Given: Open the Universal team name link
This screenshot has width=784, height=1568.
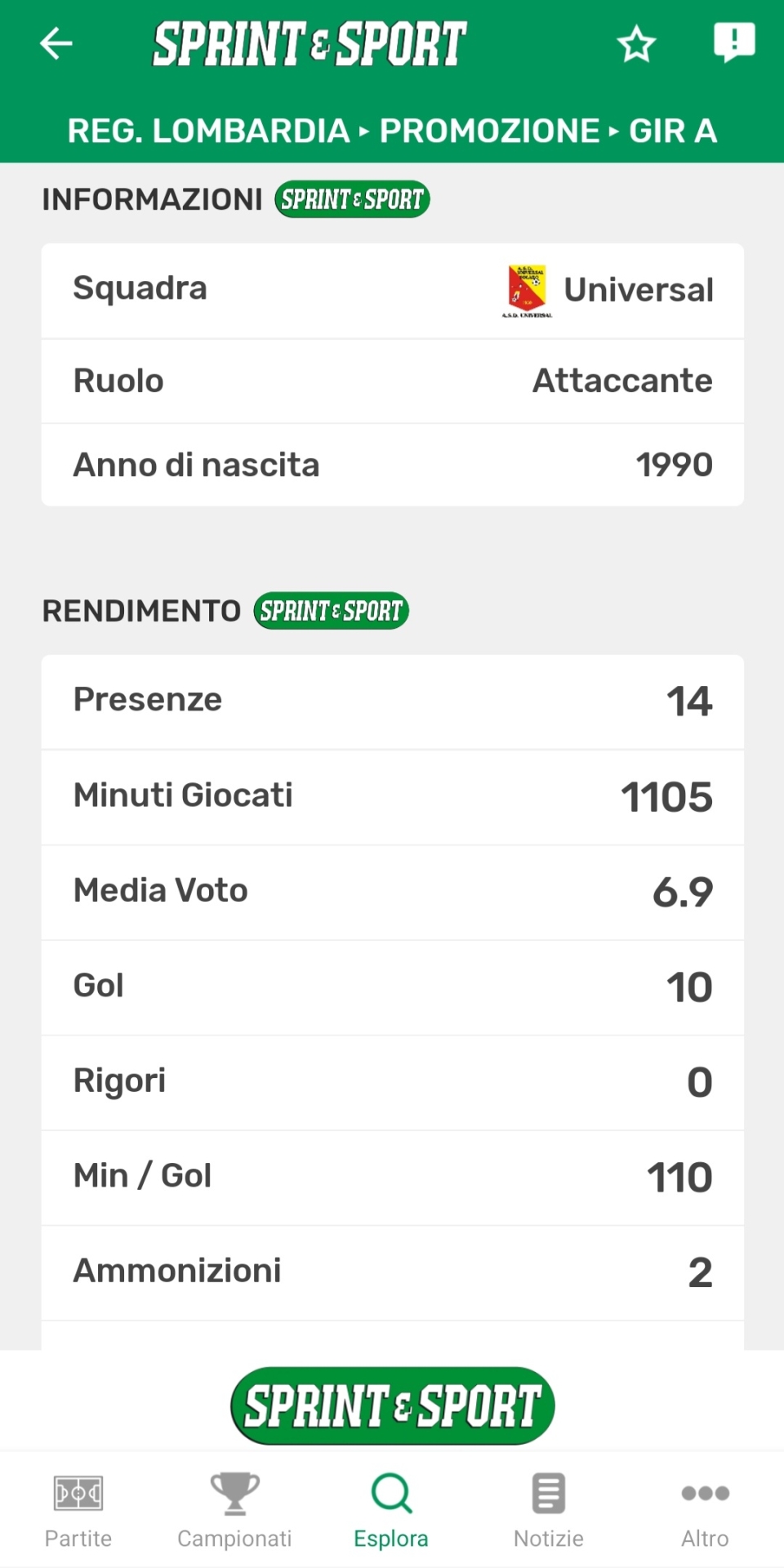Looking at the screenshot, I should [639, 290].
